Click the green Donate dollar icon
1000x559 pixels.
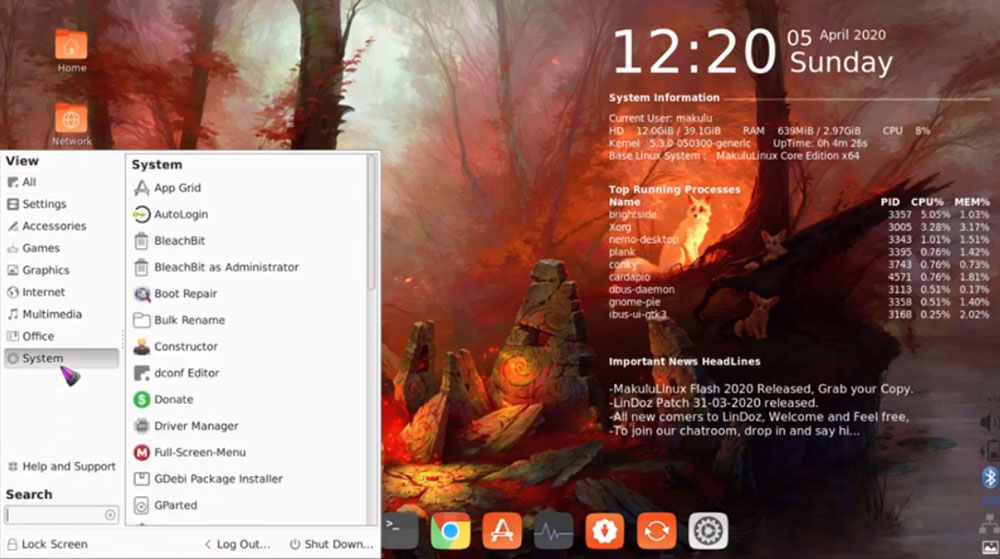[x=142, y=400]
